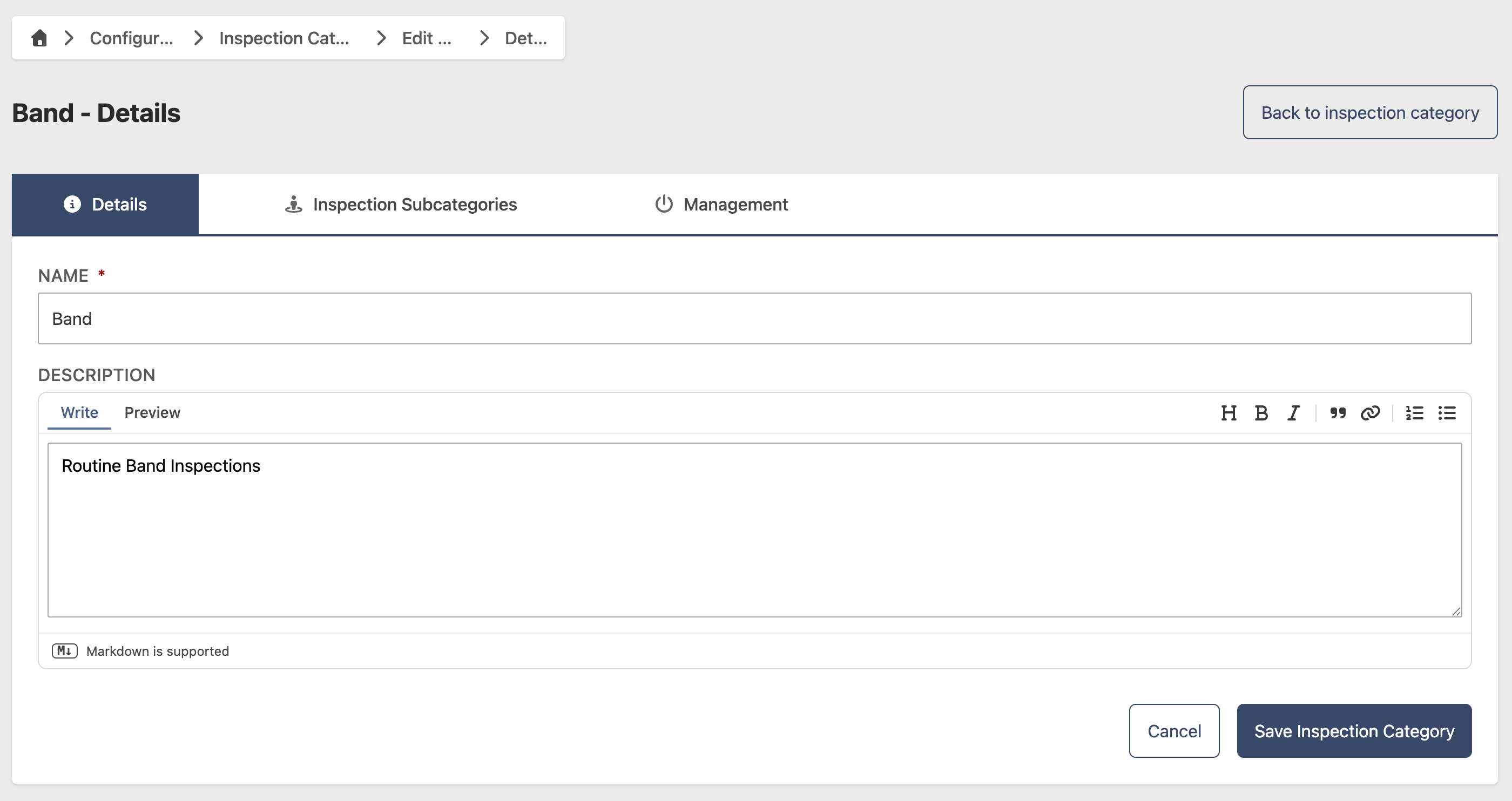Click the Markdown M↓ badge icon

(x=65, y=651)
